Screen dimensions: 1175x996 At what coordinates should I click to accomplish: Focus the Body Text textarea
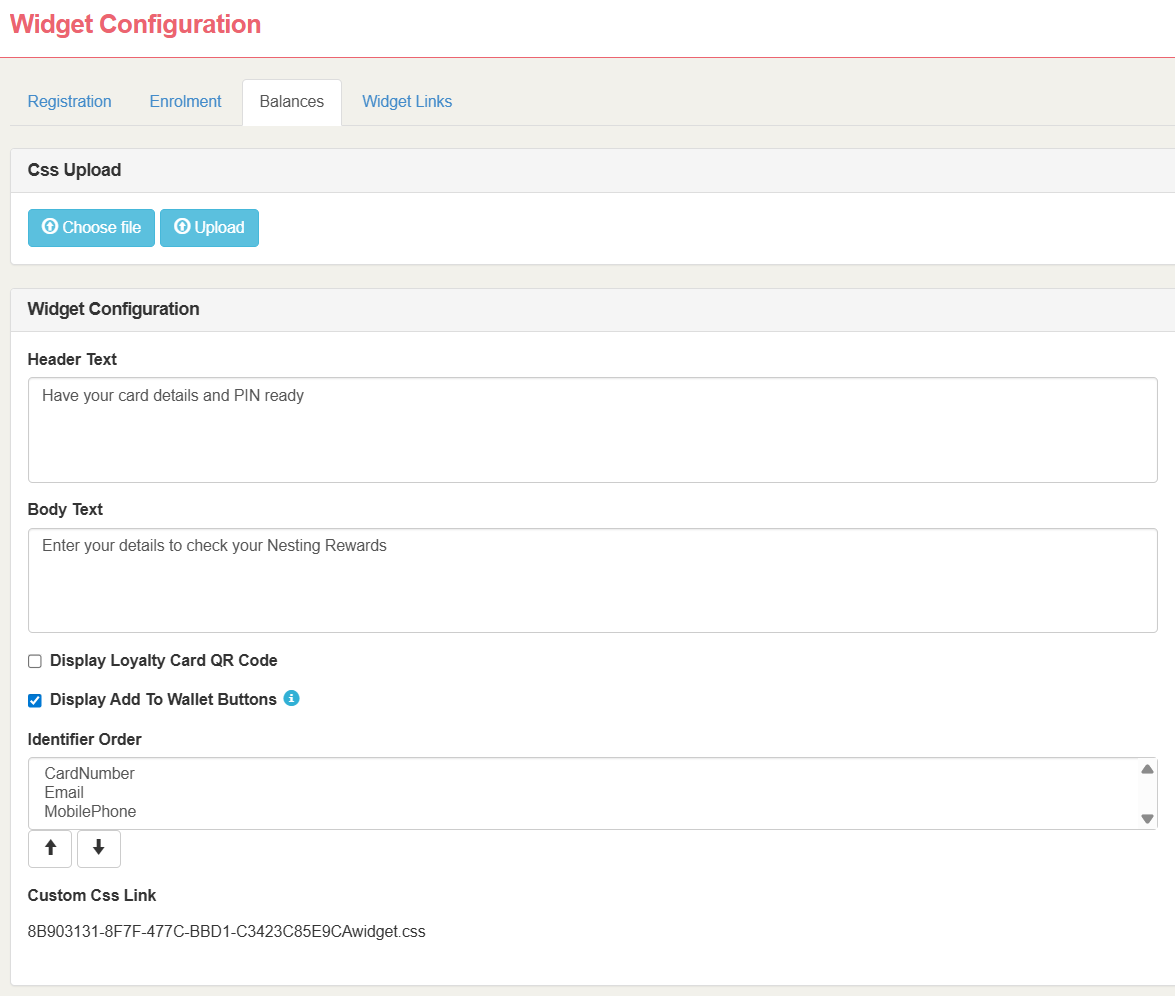(592, 580)
